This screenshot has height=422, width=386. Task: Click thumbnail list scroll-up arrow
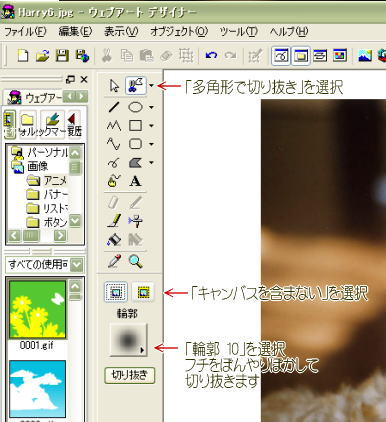[x=75, y=286]
